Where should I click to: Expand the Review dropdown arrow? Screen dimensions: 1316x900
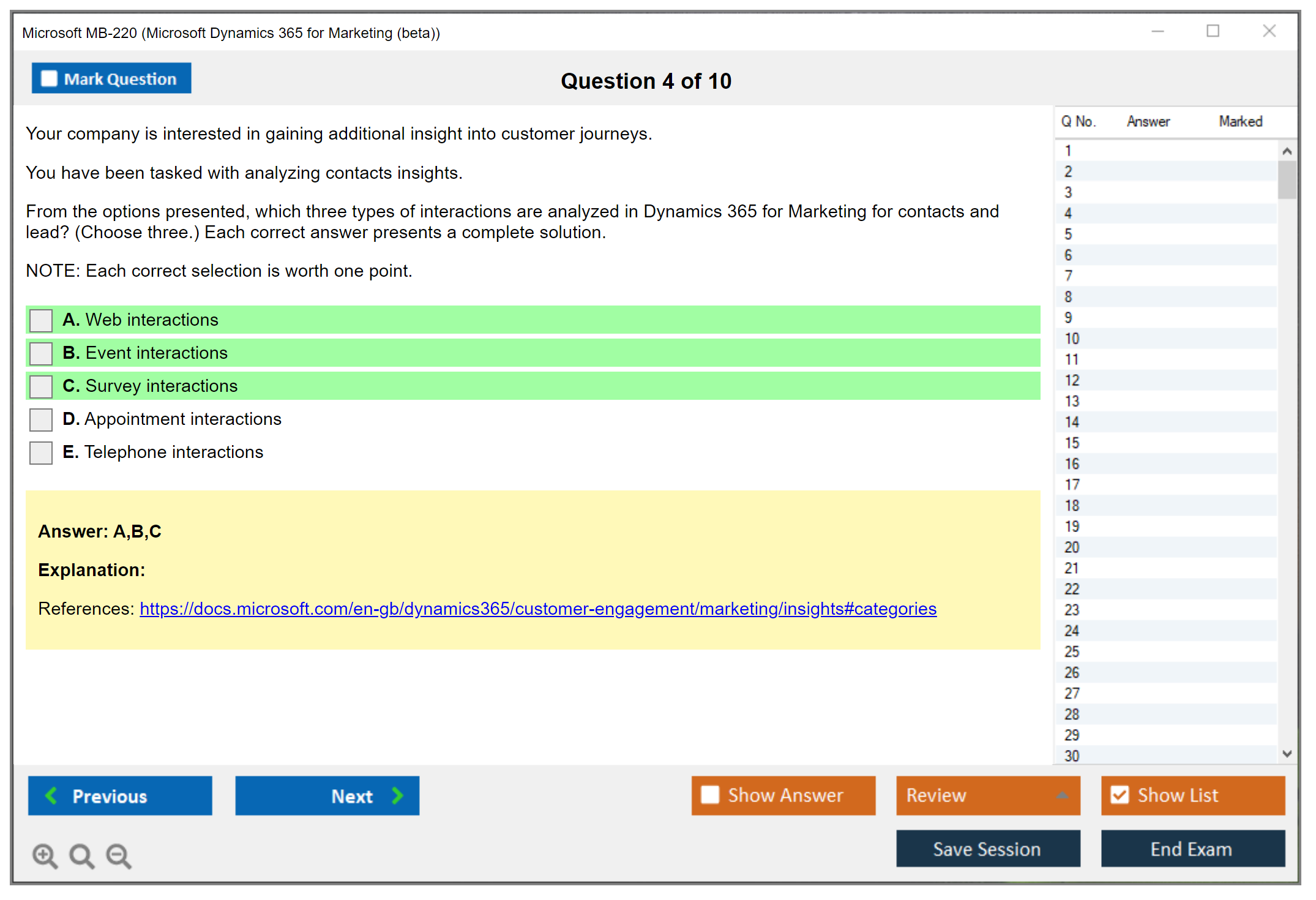point(1062,795)
